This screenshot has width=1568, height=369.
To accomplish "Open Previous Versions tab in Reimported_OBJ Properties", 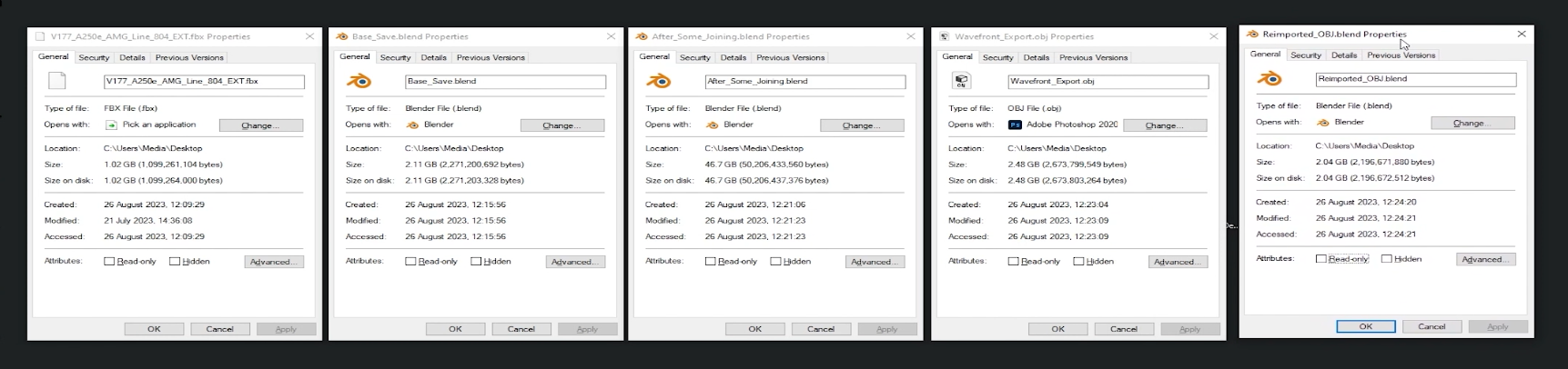I will pos(1401,55).
